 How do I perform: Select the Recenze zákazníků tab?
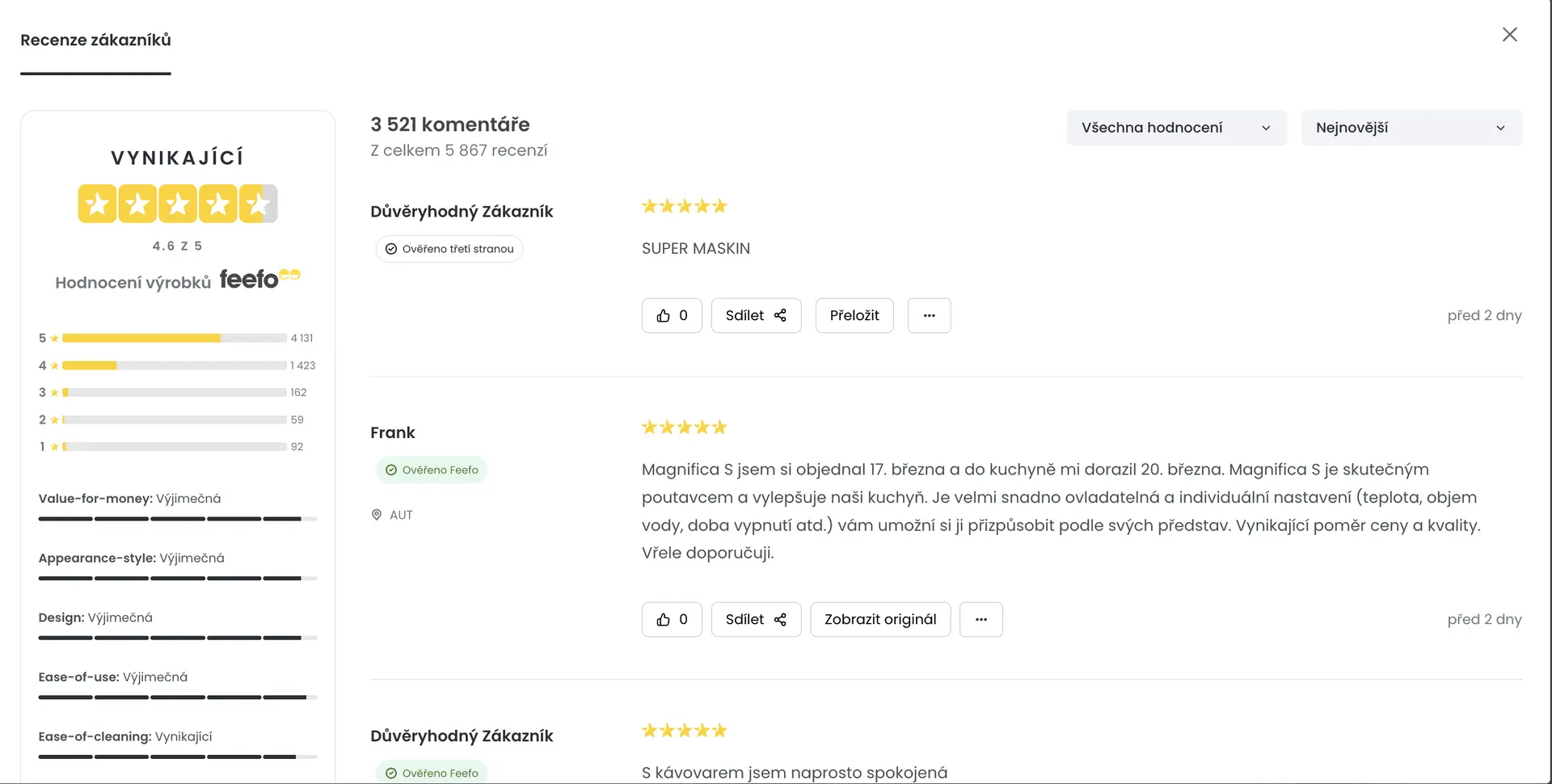(x=95, y=40)
